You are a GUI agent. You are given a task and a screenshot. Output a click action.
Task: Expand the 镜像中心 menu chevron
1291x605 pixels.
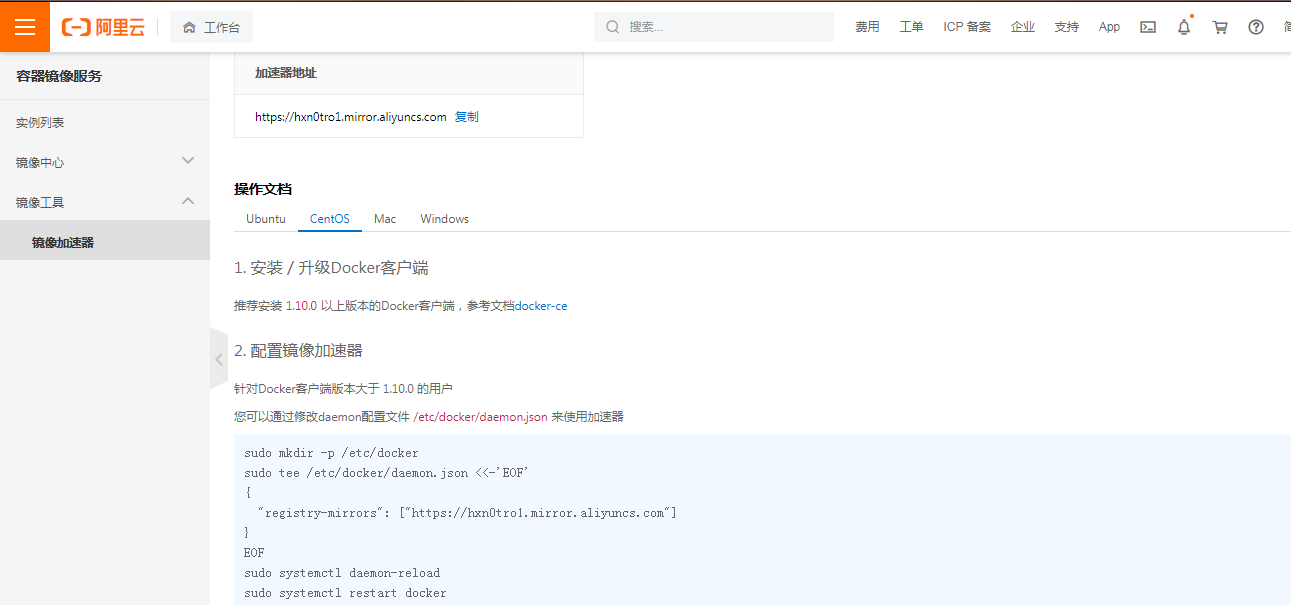pos(188,161)
